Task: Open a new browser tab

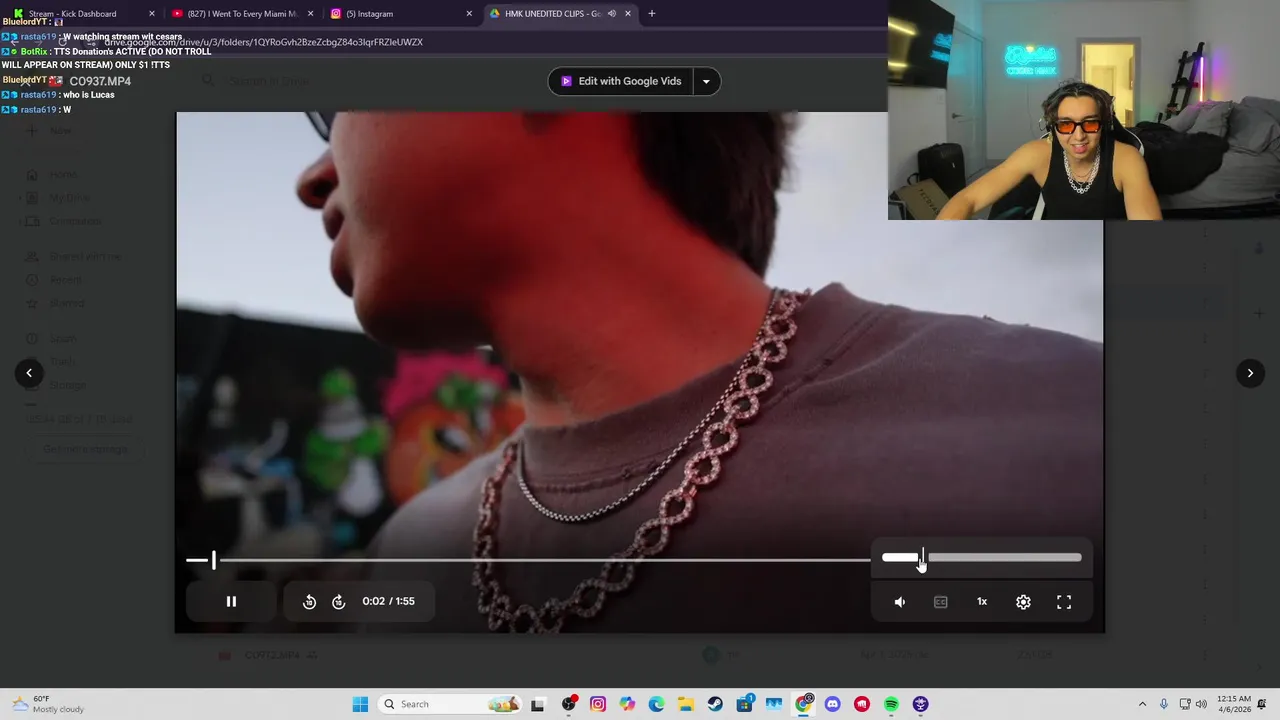Action: point(652,14)
